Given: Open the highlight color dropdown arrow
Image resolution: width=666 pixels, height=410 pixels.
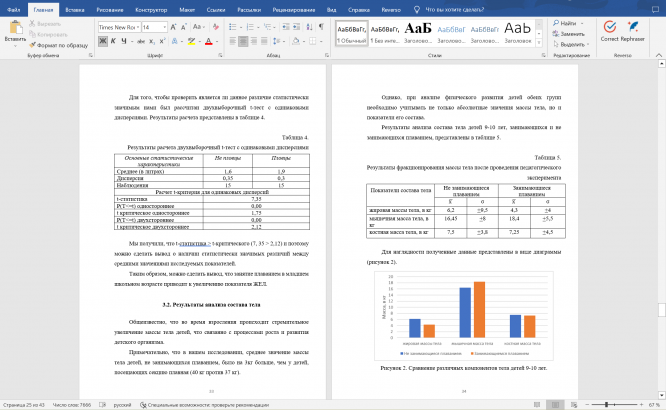Looking at the screenshot, I should [x=200, y=42].
